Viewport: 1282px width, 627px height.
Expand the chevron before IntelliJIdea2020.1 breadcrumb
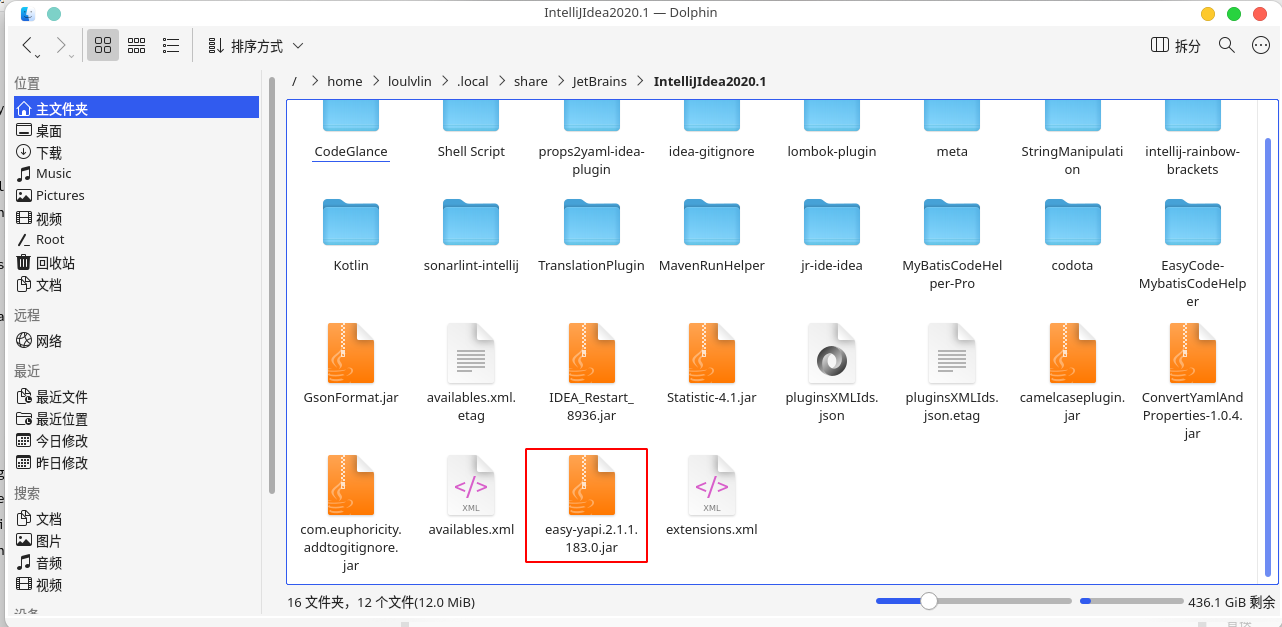tap(642, 81)
